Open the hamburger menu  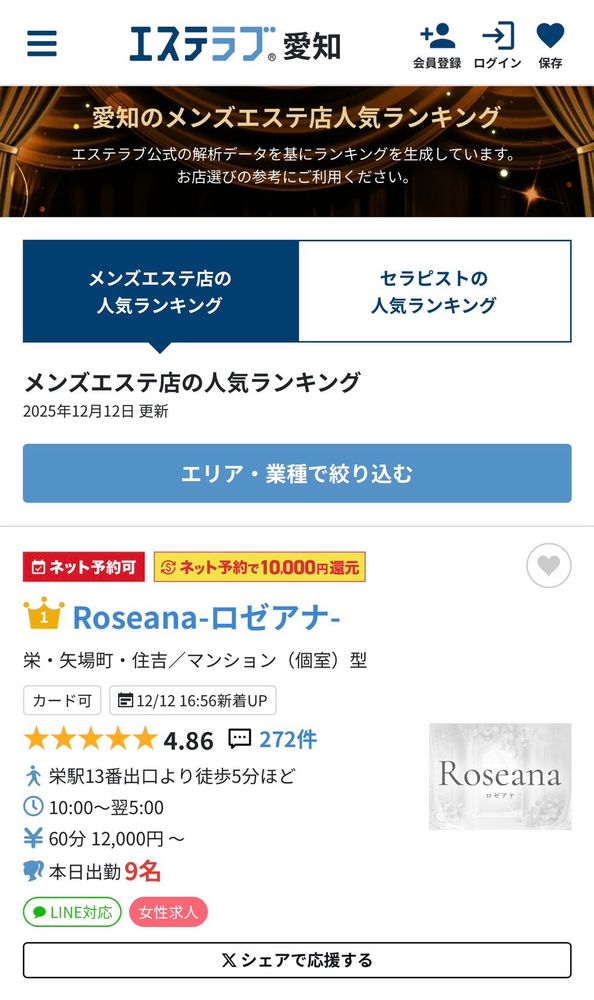41,43
